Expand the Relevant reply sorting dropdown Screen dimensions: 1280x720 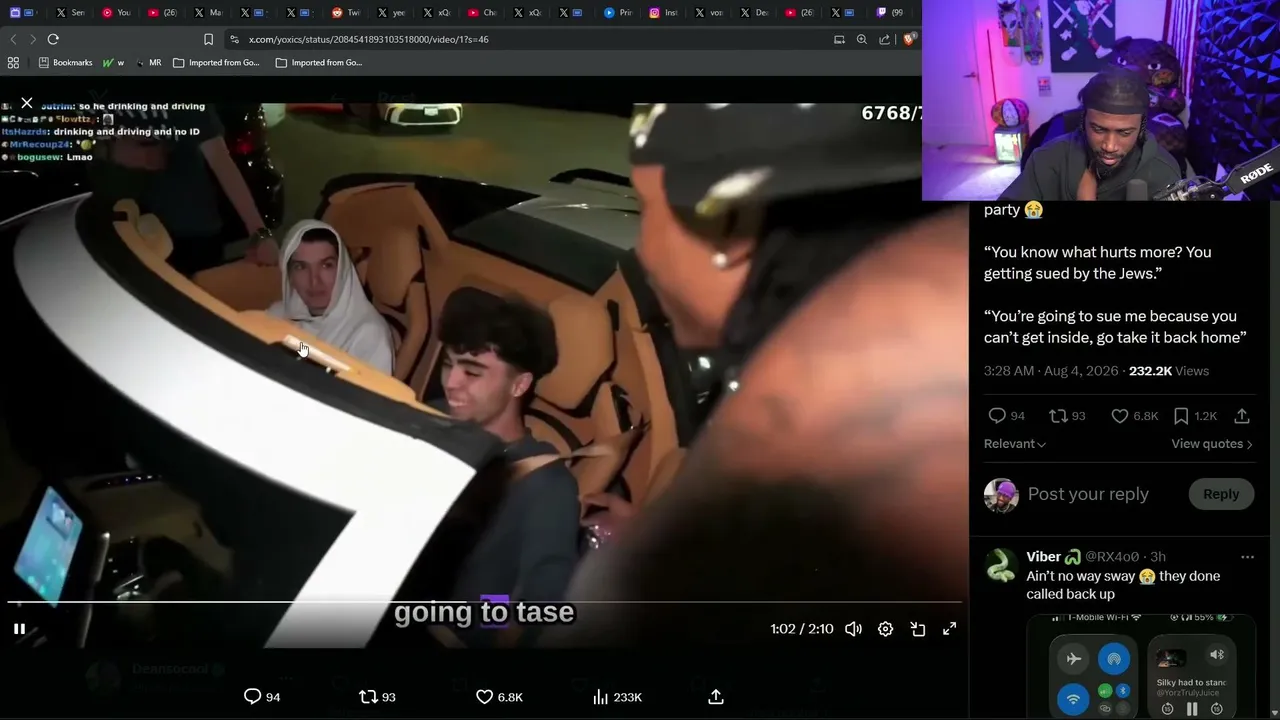tap(1015, 444)
